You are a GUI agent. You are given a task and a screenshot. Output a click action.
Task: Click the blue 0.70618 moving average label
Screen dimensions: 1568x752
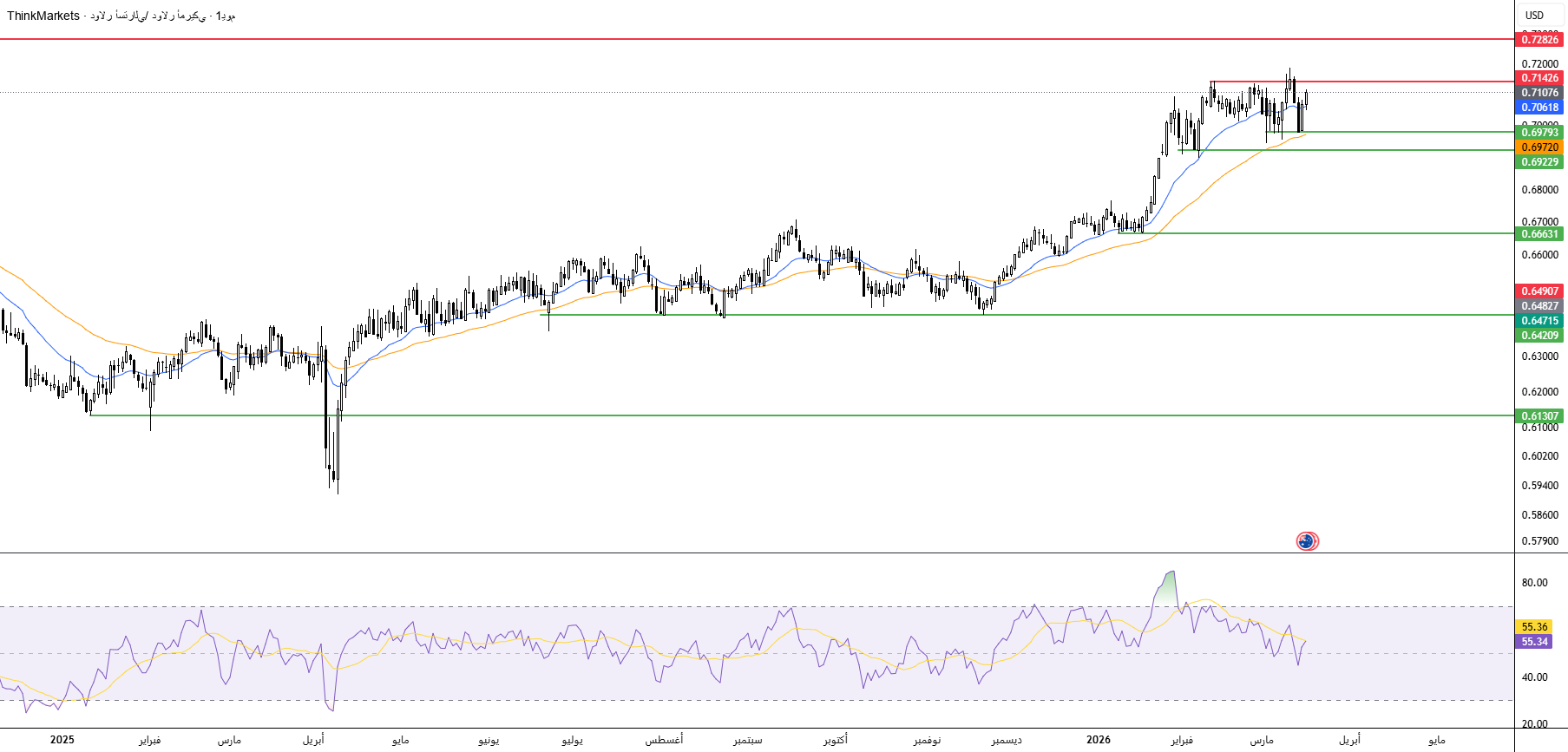pyautogui.click(x=1540, y=108)
